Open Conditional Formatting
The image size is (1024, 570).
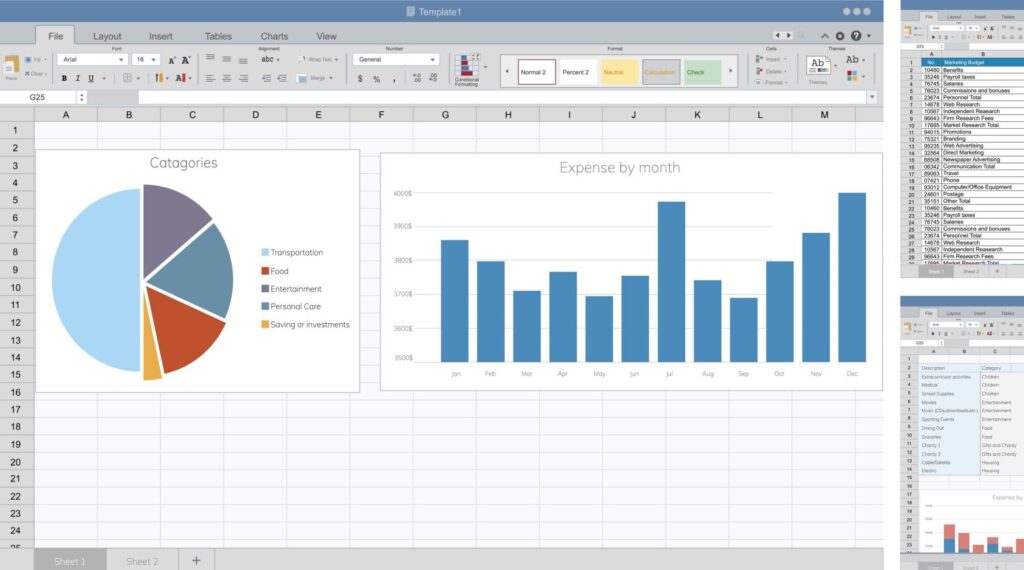coord(467,70)
